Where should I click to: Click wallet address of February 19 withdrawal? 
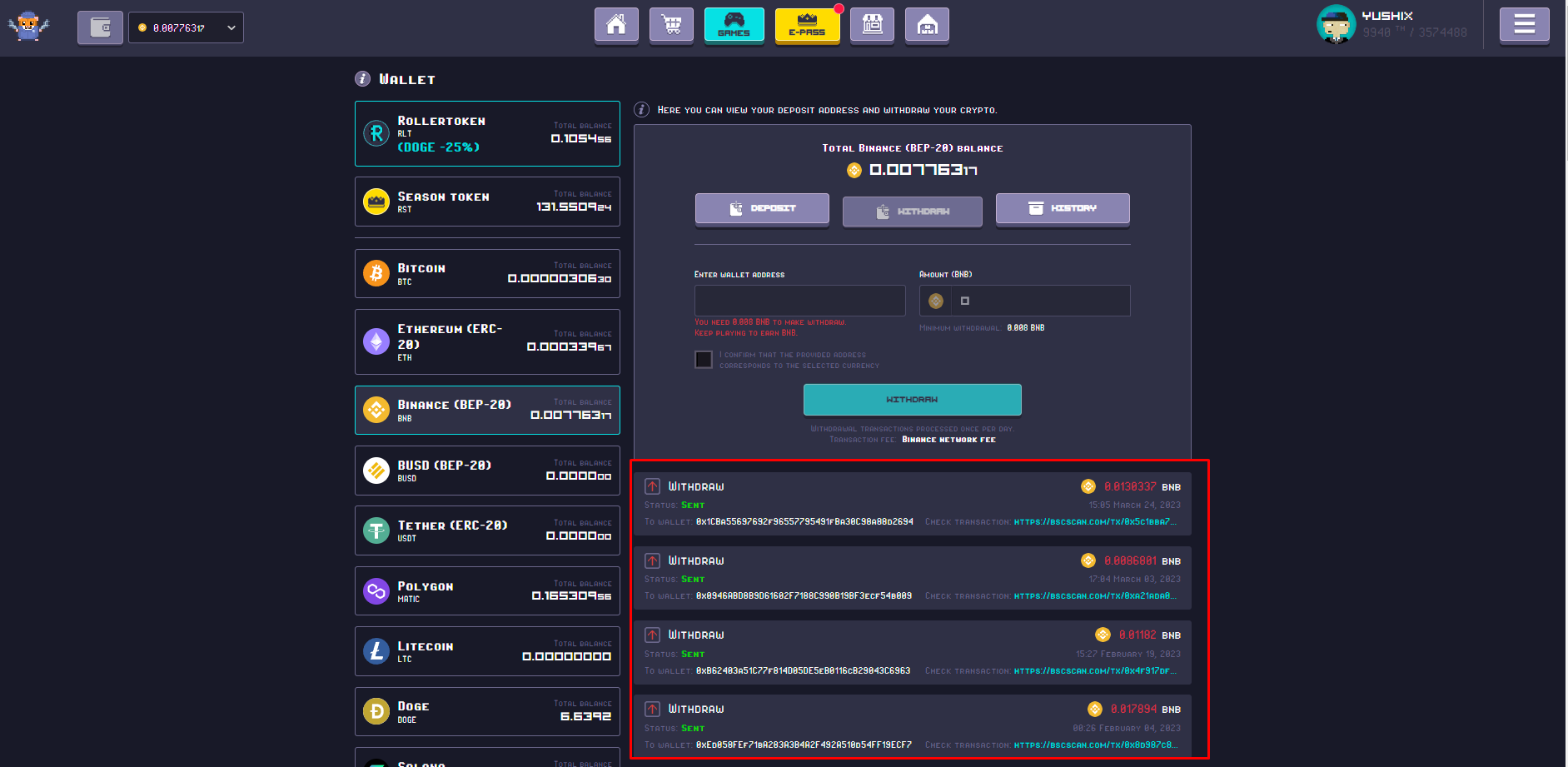click(803, 671)
